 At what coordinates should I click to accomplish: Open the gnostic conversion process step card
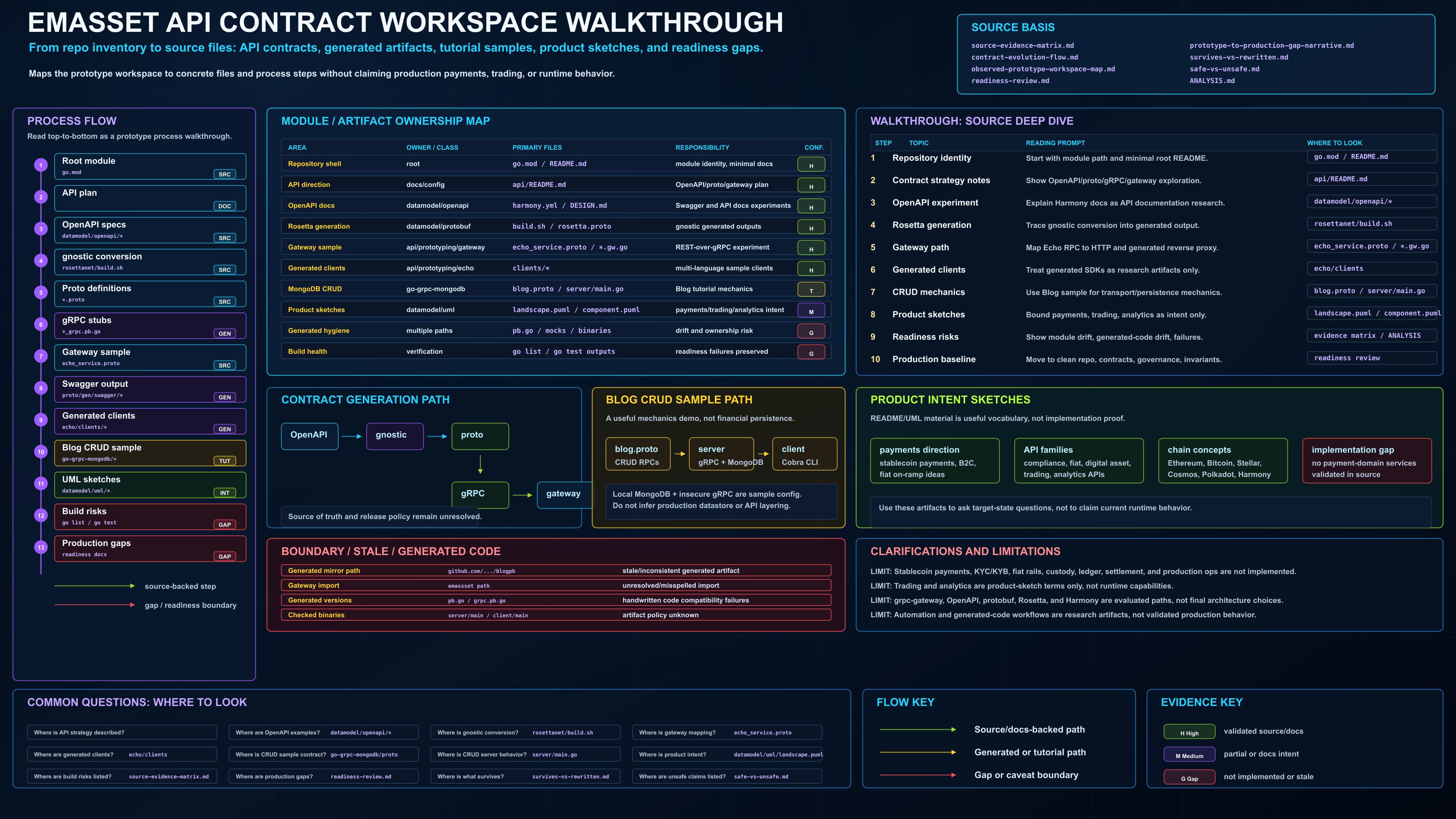151,262
